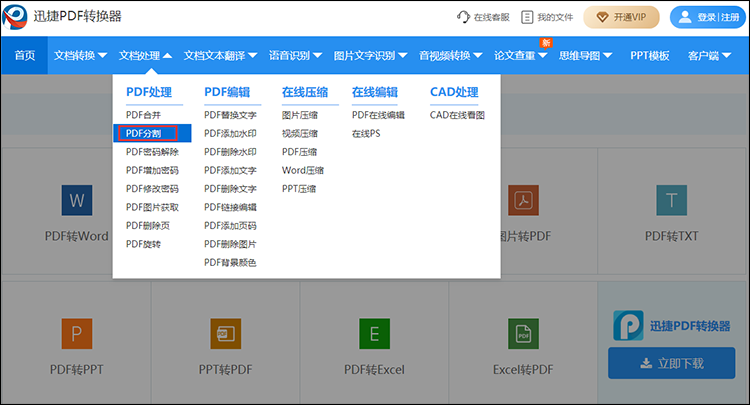Click the blue P logo beside 迅捷PDF转换器

pos(629,326)
